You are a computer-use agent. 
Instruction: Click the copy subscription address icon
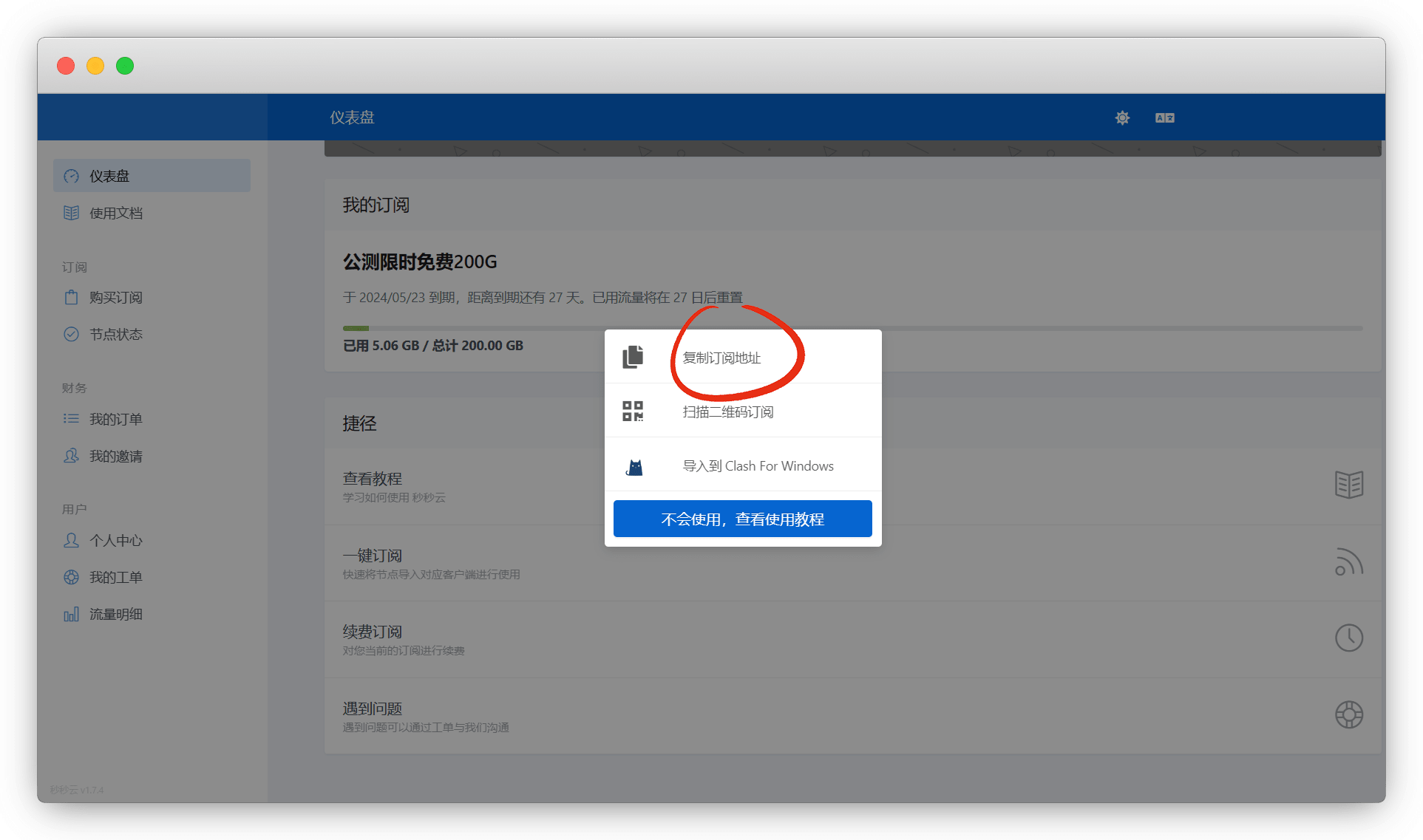pos(633,357)
